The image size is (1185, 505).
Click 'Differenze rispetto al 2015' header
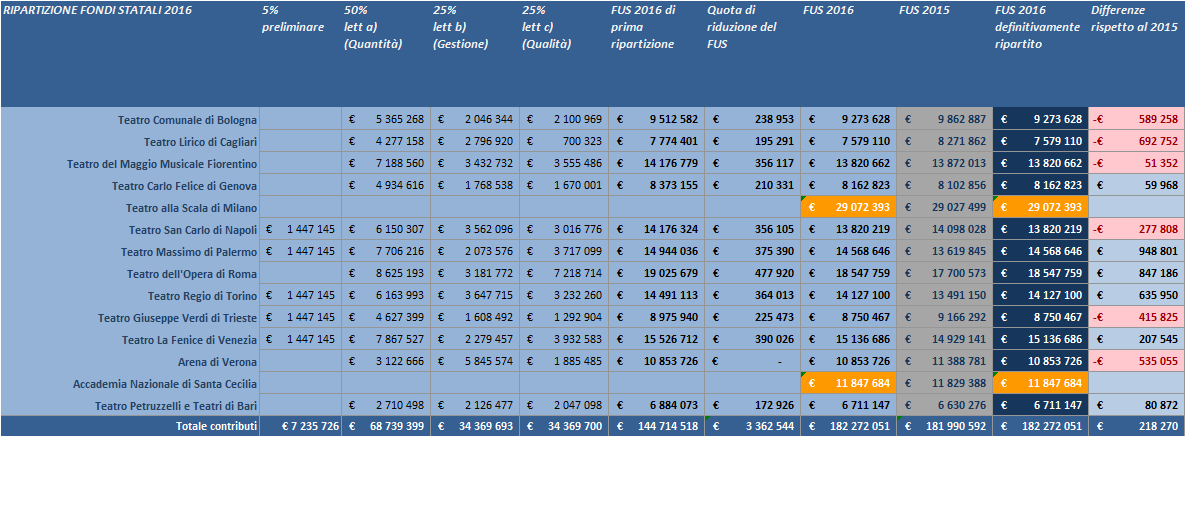pyautogui.click(x=1136, y=54)
